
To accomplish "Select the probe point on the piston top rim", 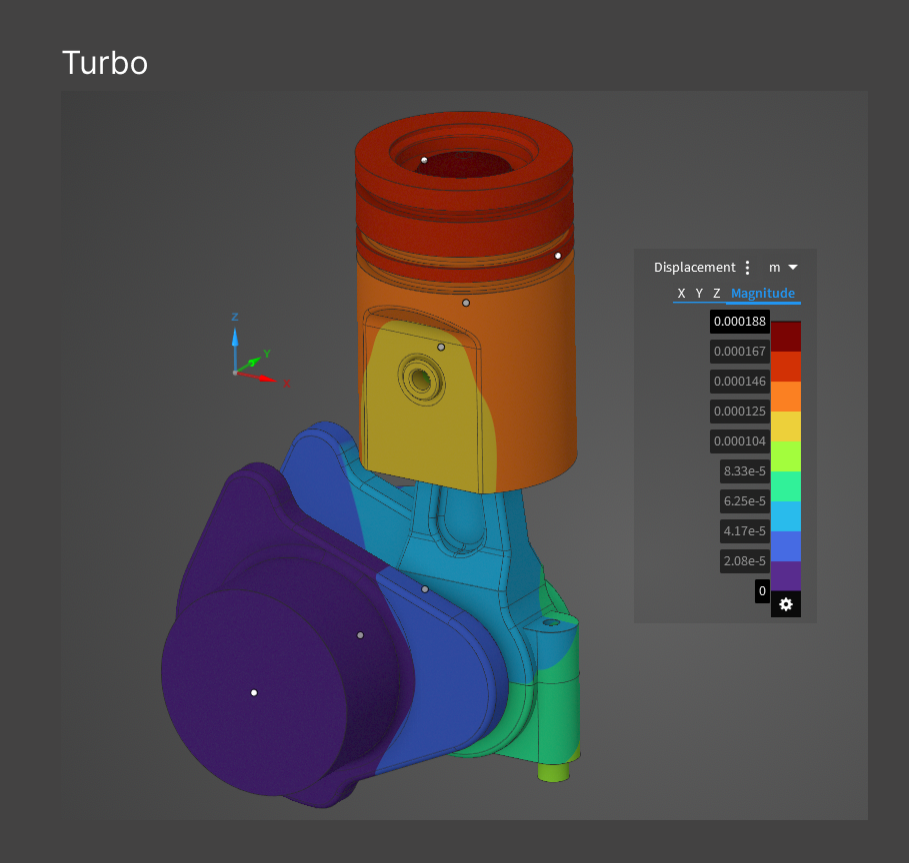I will 424,160.
